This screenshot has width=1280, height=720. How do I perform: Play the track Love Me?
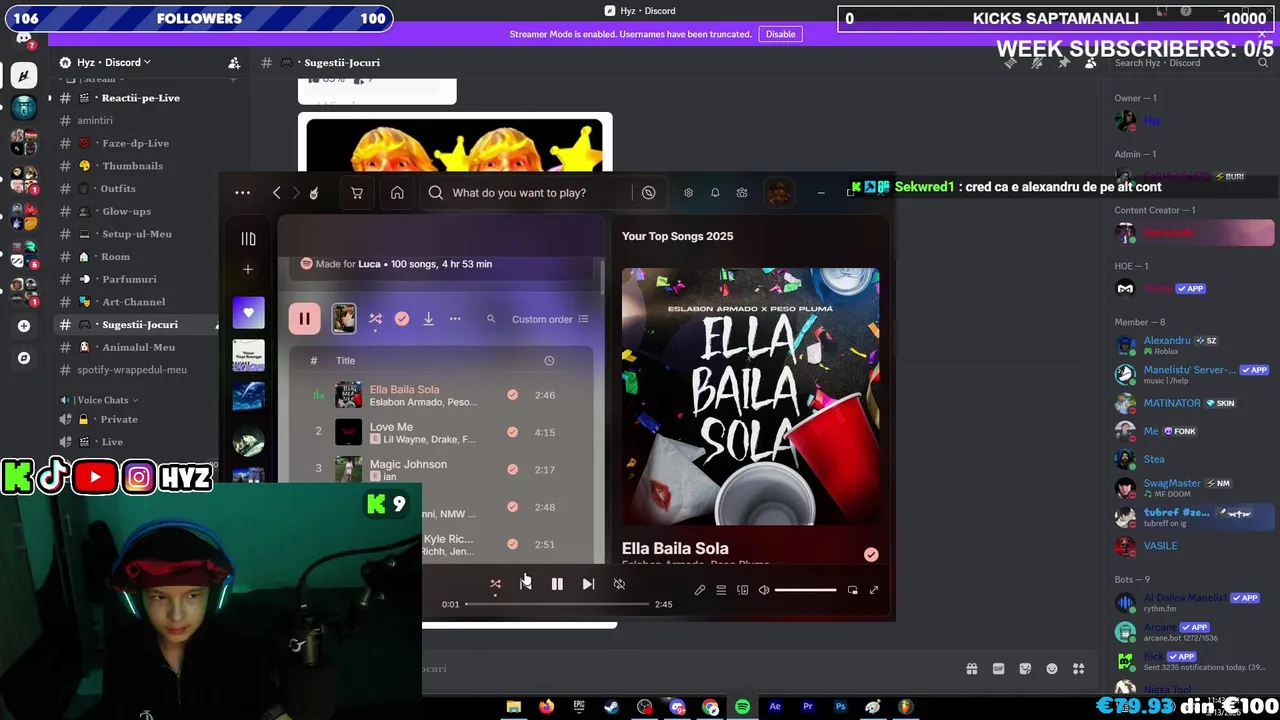pyautogui.click(x=391, y=426)
